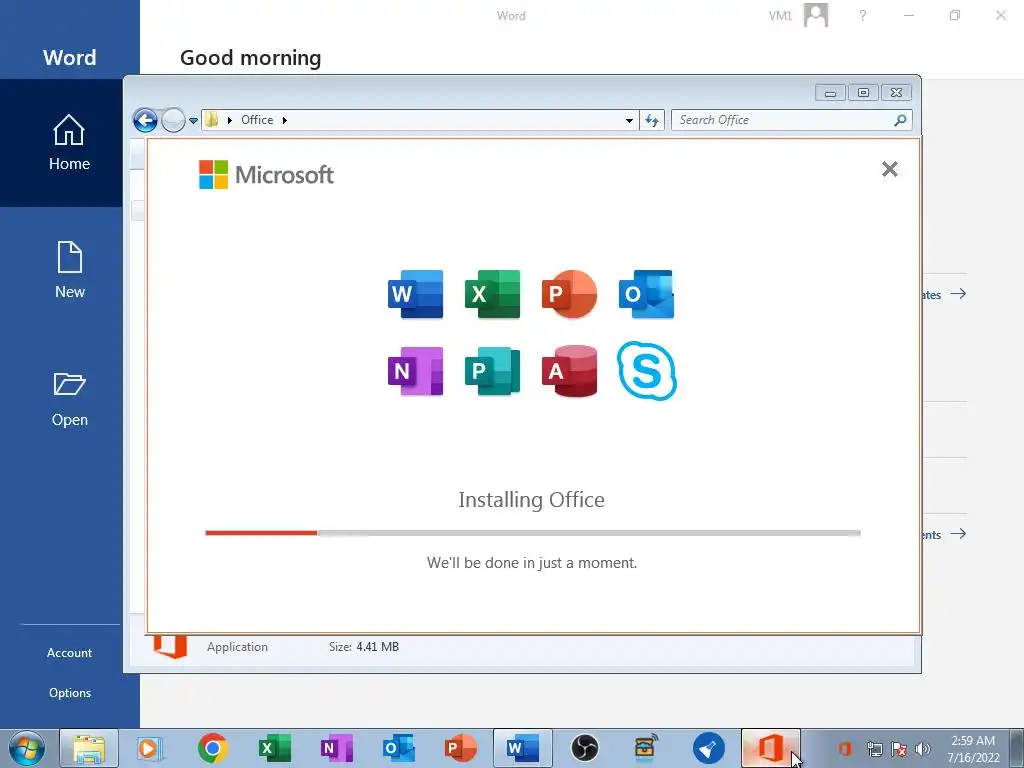1024x768 pixels.
Task: Select Open in Word sidebar
Action: (69, 399)
